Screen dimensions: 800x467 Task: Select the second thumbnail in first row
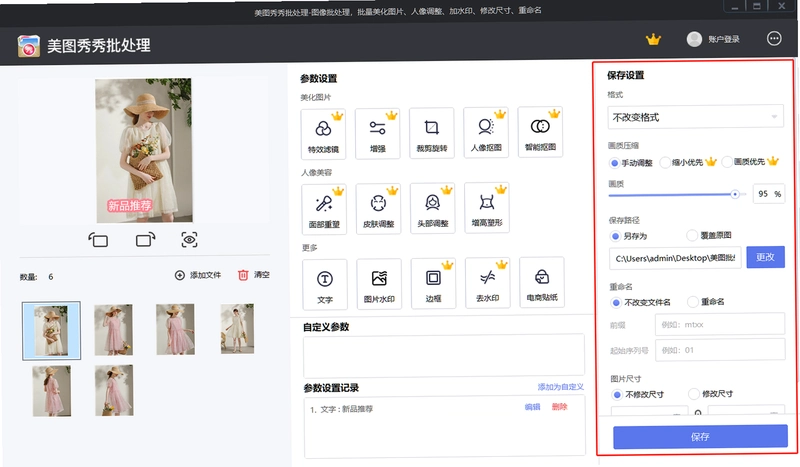pyautogui.click(x=113, y=330)
